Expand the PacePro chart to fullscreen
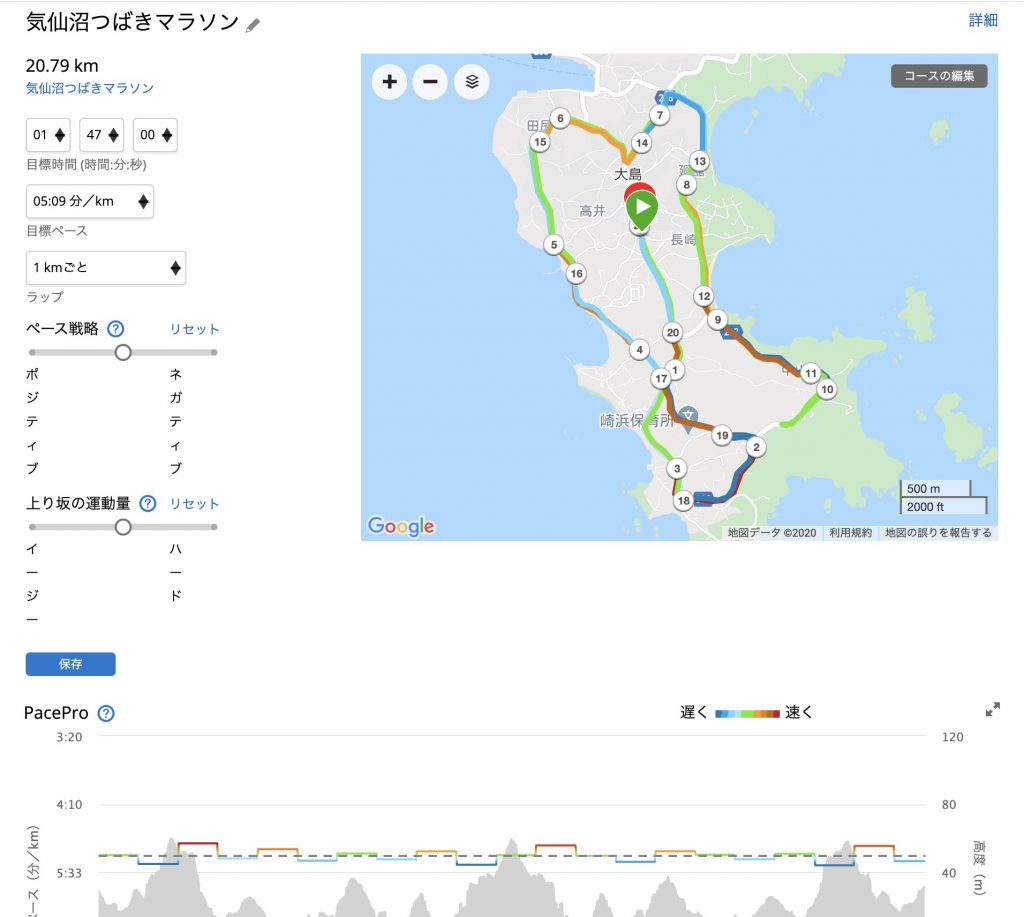1024x917 pixels. point(993,709)
